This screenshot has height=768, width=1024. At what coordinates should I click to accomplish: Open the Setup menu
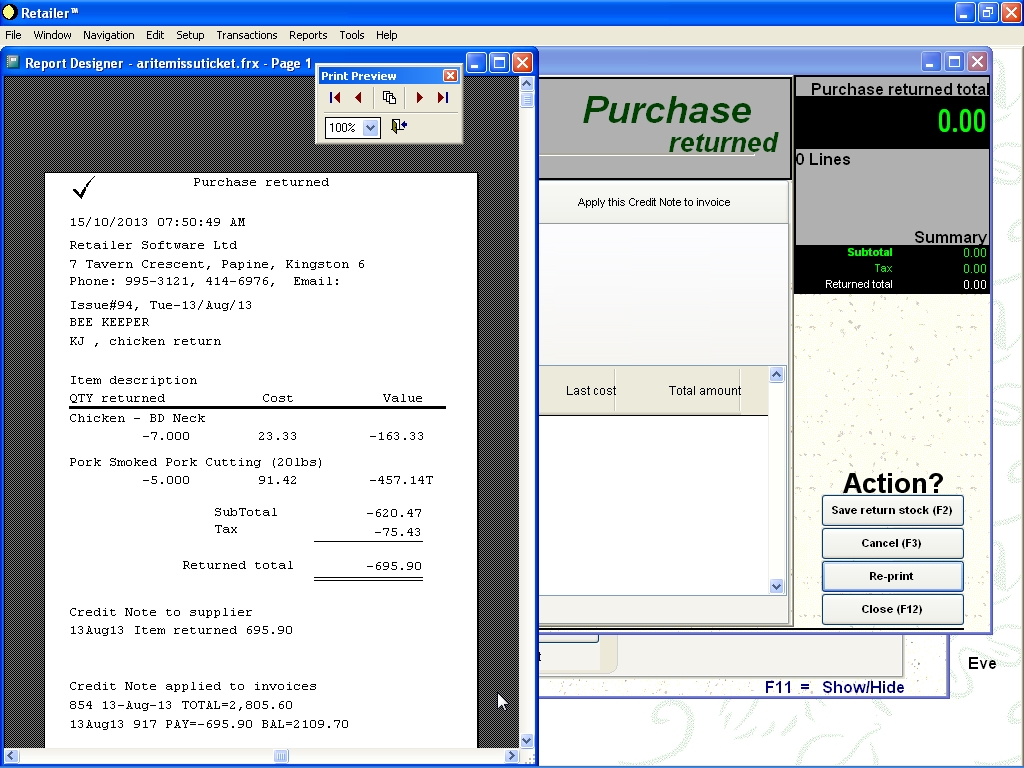190,35
